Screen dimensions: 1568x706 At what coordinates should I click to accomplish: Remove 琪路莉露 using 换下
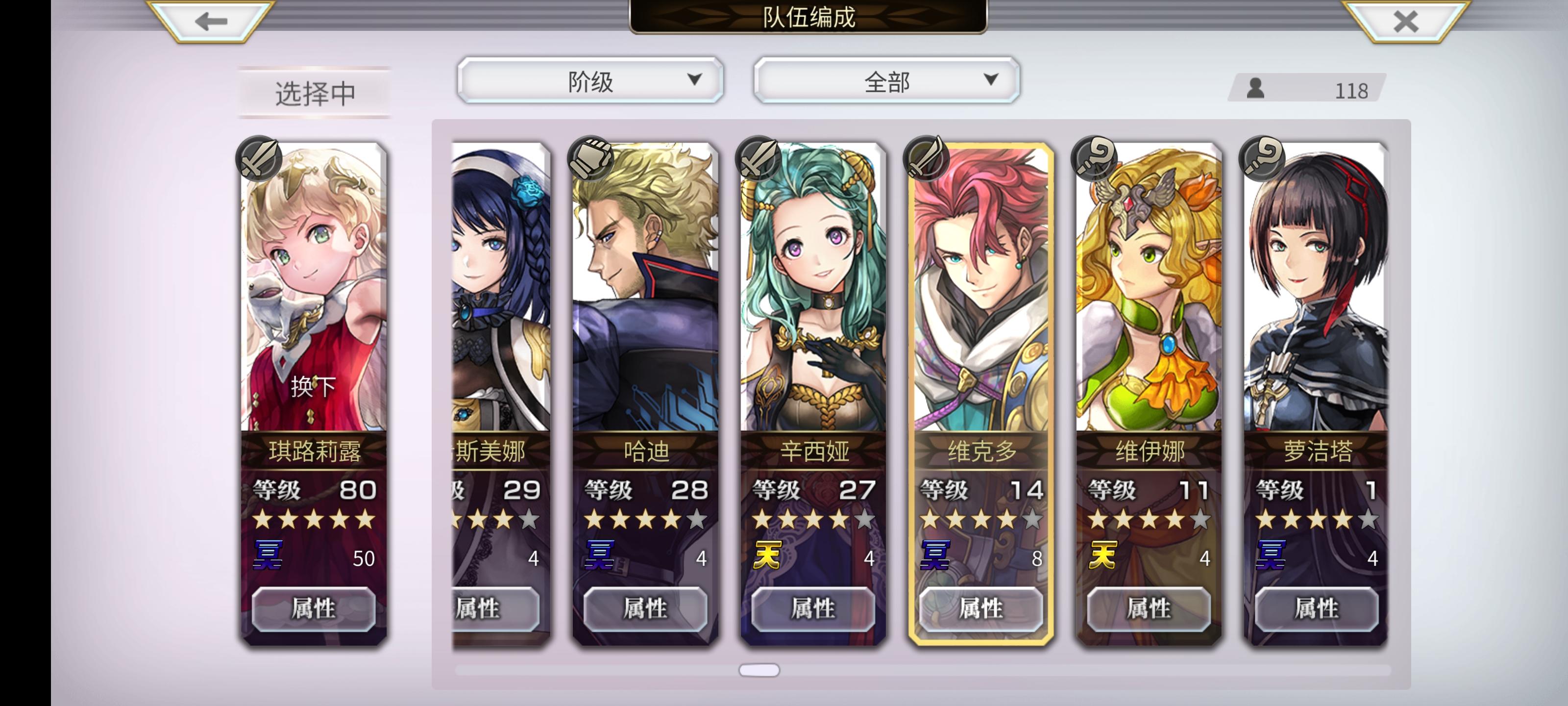pos(313,386)
